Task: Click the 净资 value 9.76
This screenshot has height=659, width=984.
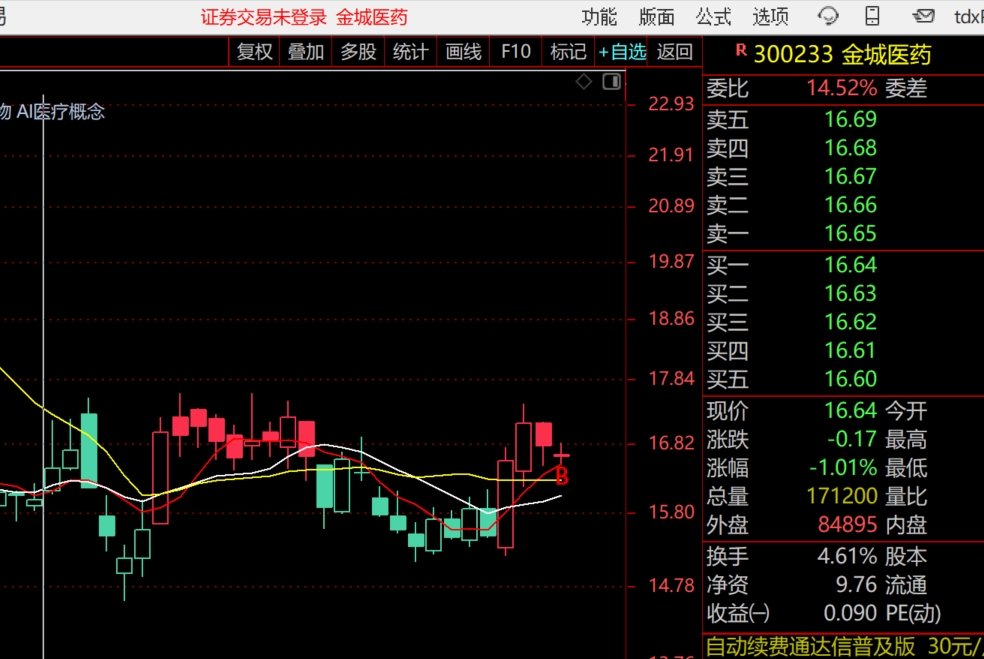Action: (856, 585)
